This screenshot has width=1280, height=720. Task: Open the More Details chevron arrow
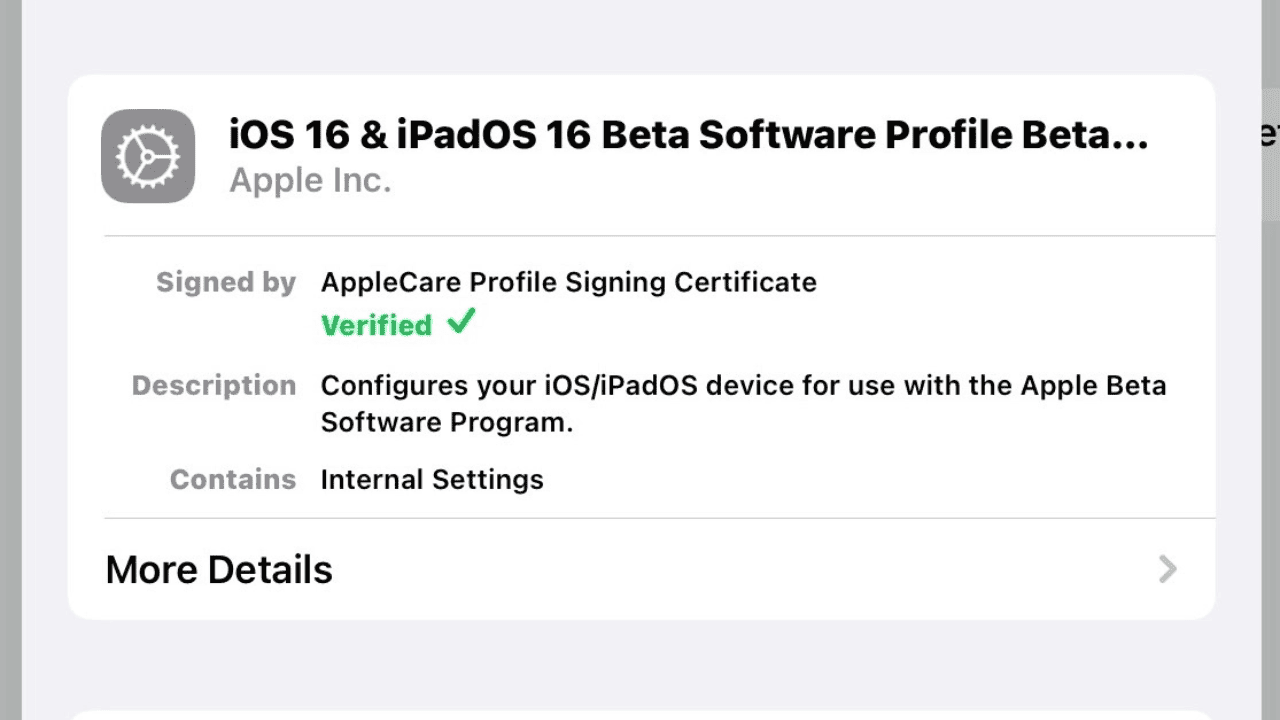(1167, 570)
